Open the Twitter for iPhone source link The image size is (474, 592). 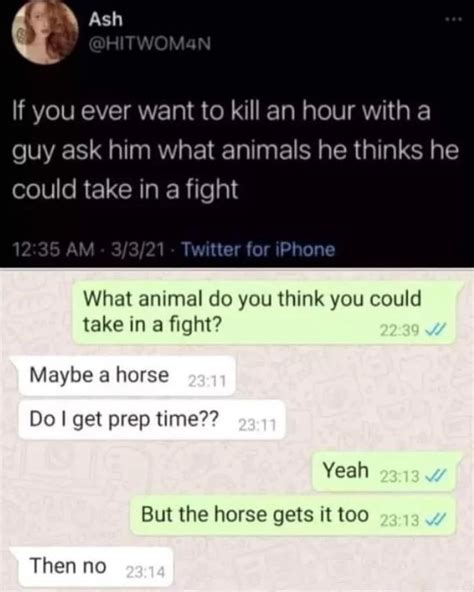click(x=259, y=250)
